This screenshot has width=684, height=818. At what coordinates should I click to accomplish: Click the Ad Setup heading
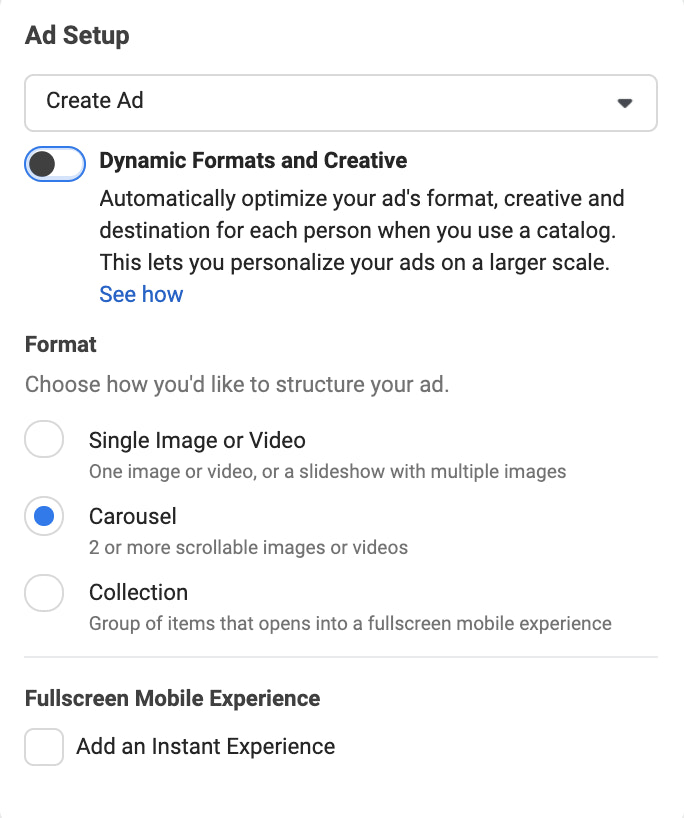click(76, 35)
